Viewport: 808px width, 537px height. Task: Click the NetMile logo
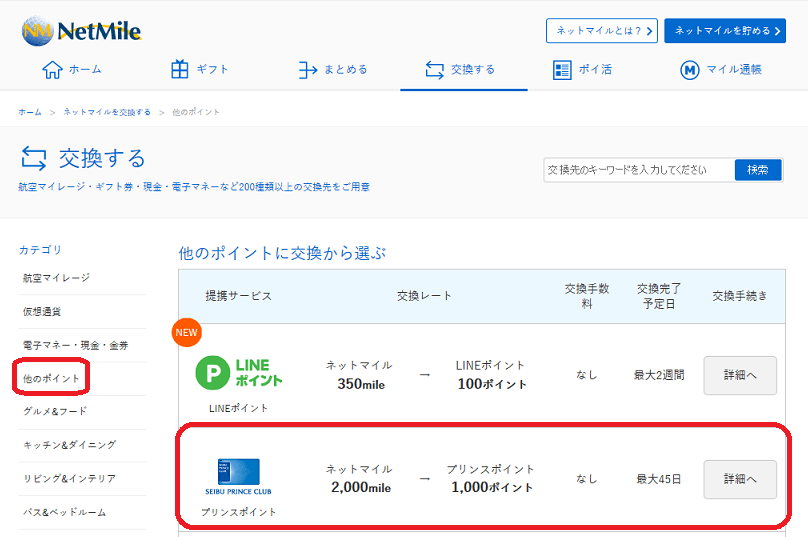pos(81,31)
